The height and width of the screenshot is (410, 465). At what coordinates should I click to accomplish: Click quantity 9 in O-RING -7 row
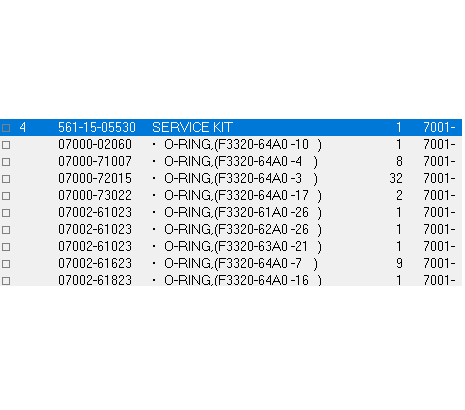pyautogui.click(x=399, y=263)
